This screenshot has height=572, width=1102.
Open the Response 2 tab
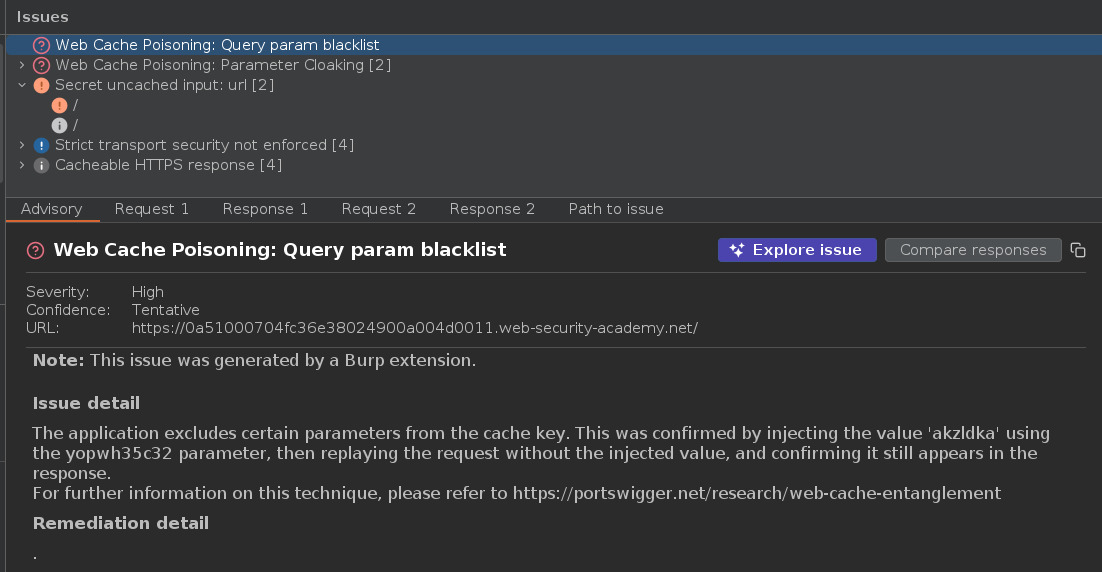(x=492, y=209)
